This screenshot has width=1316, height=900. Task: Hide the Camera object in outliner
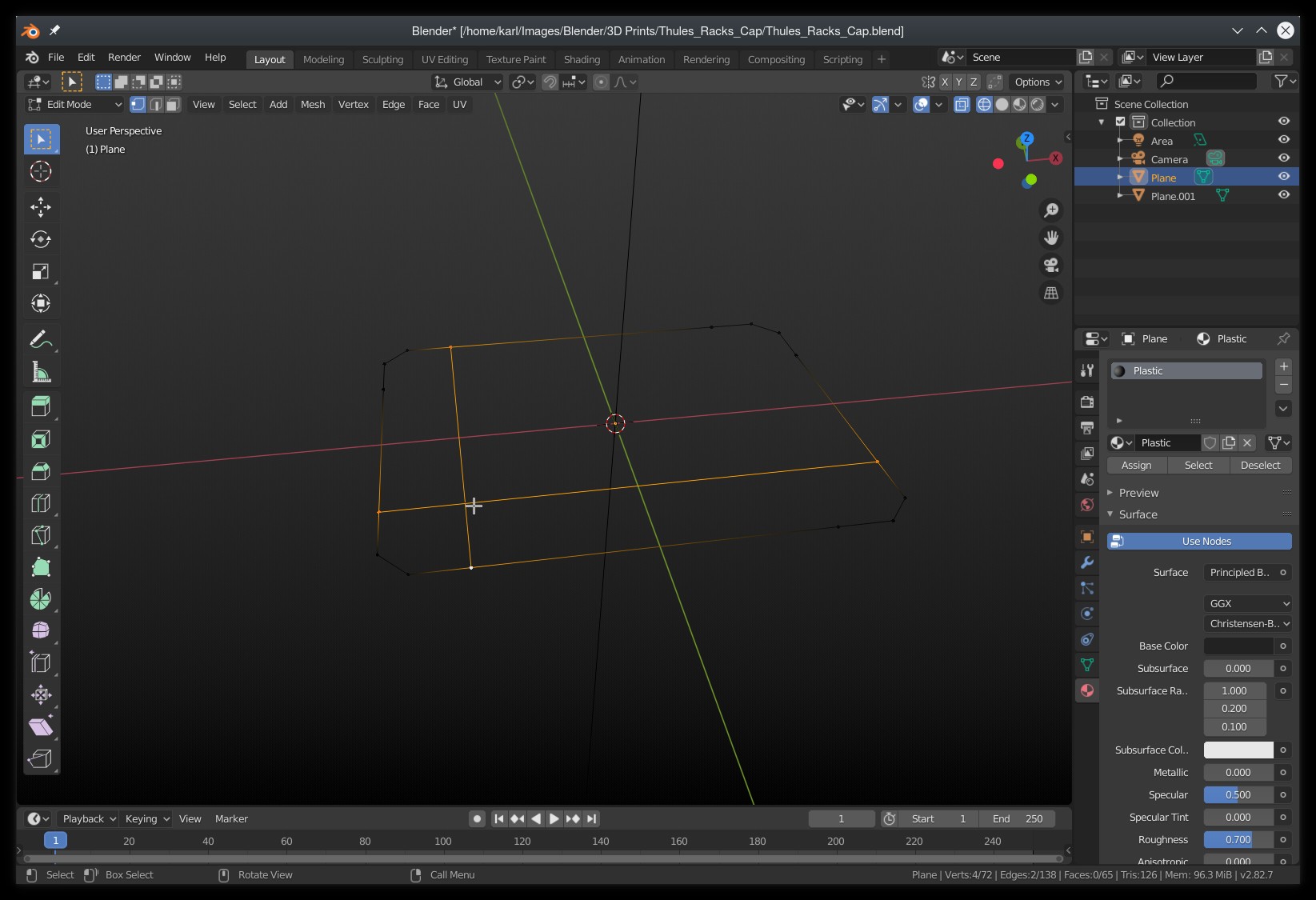pyautogui.click(x=1284, y=158)
